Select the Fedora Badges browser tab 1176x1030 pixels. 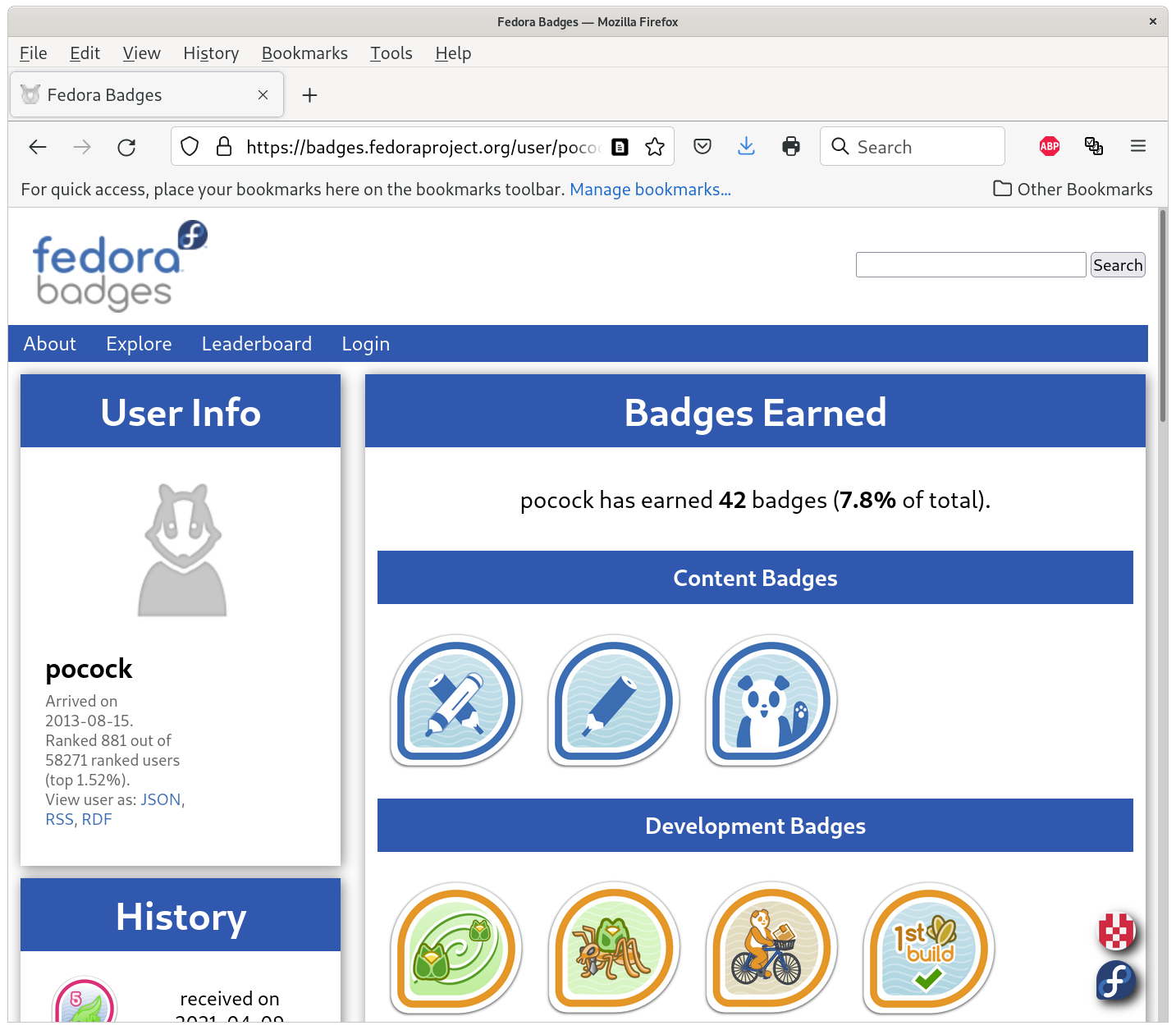[147, 95]
